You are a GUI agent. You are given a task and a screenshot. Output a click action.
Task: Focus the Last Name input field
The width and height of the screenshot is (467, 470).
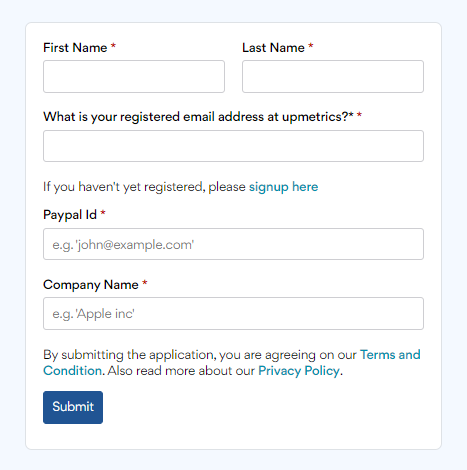pyautogui.click(x=333, y=76)
